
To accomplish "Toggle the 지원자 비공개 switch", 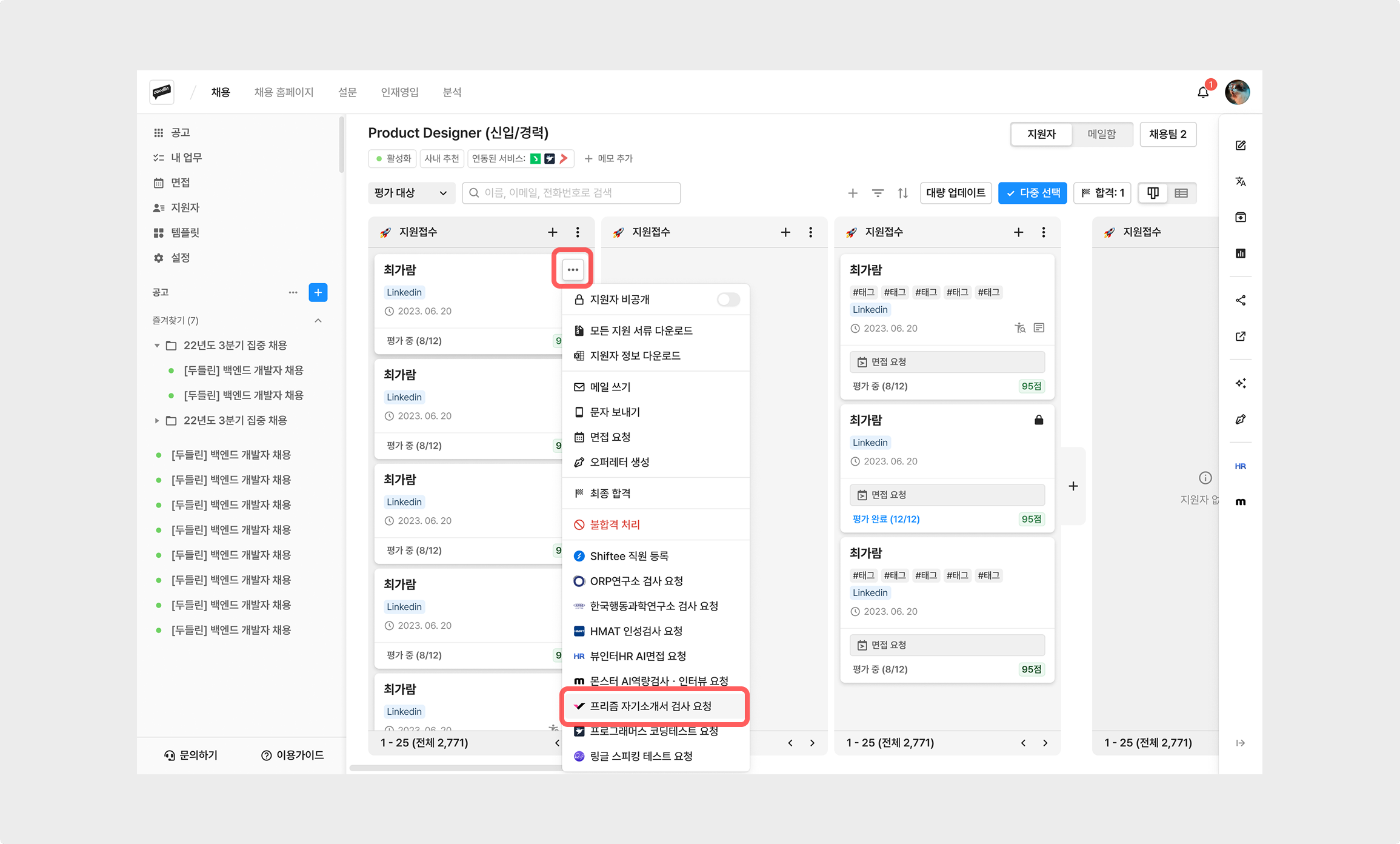I will [x=728, y=300].
